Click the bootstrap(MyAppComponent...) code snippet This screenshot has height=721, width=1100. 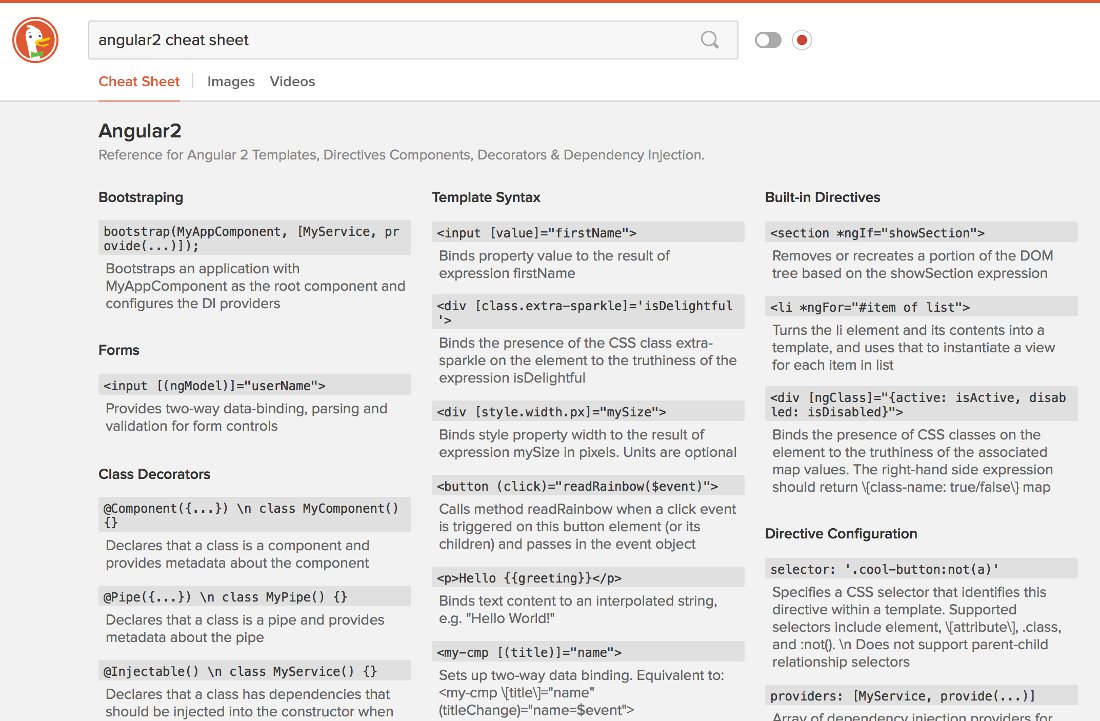tap(254, 237)
